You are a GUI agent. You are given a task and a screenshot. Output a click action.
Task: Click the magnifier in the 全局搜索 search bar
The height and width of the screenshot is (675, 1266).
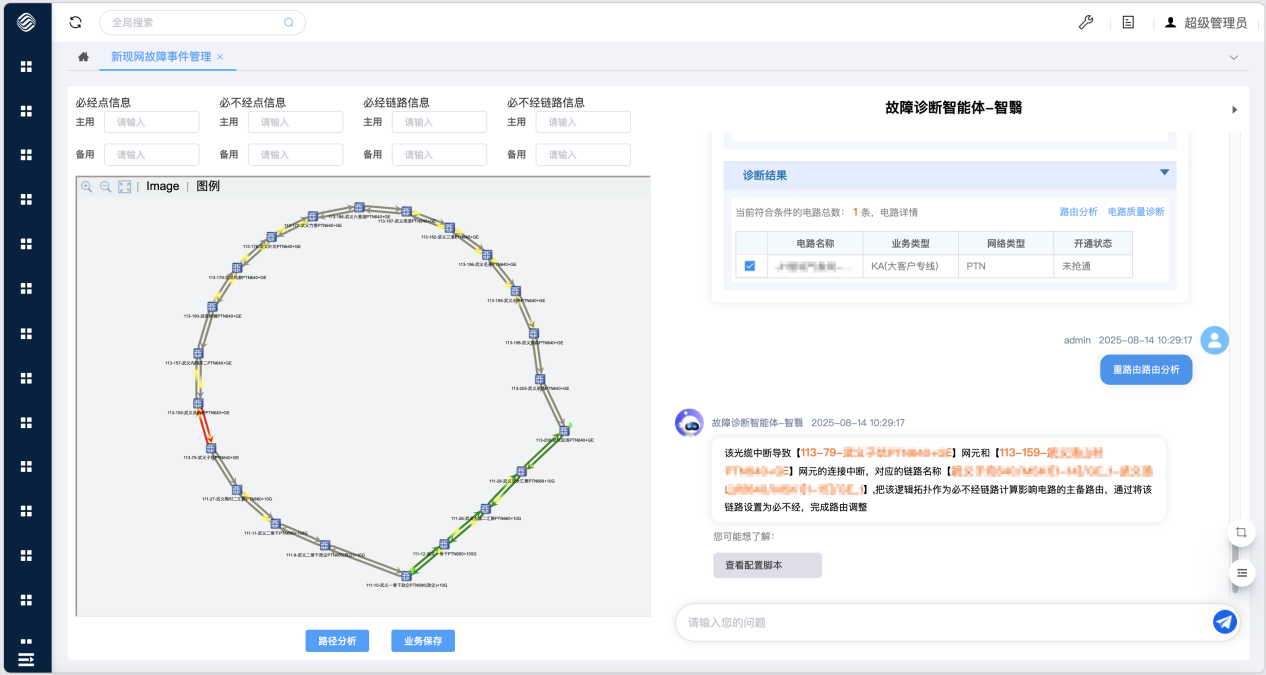tap(288, 21)
